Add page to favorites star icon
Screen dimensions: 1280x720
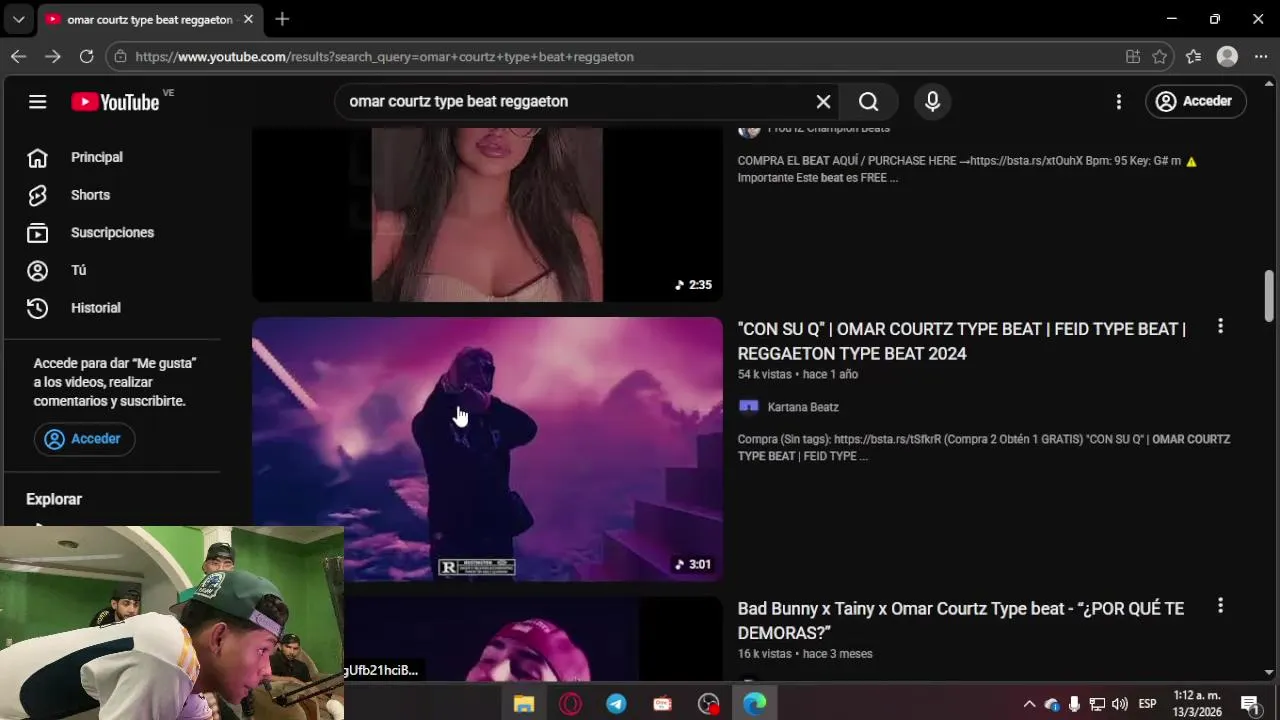pos(1159,57)
